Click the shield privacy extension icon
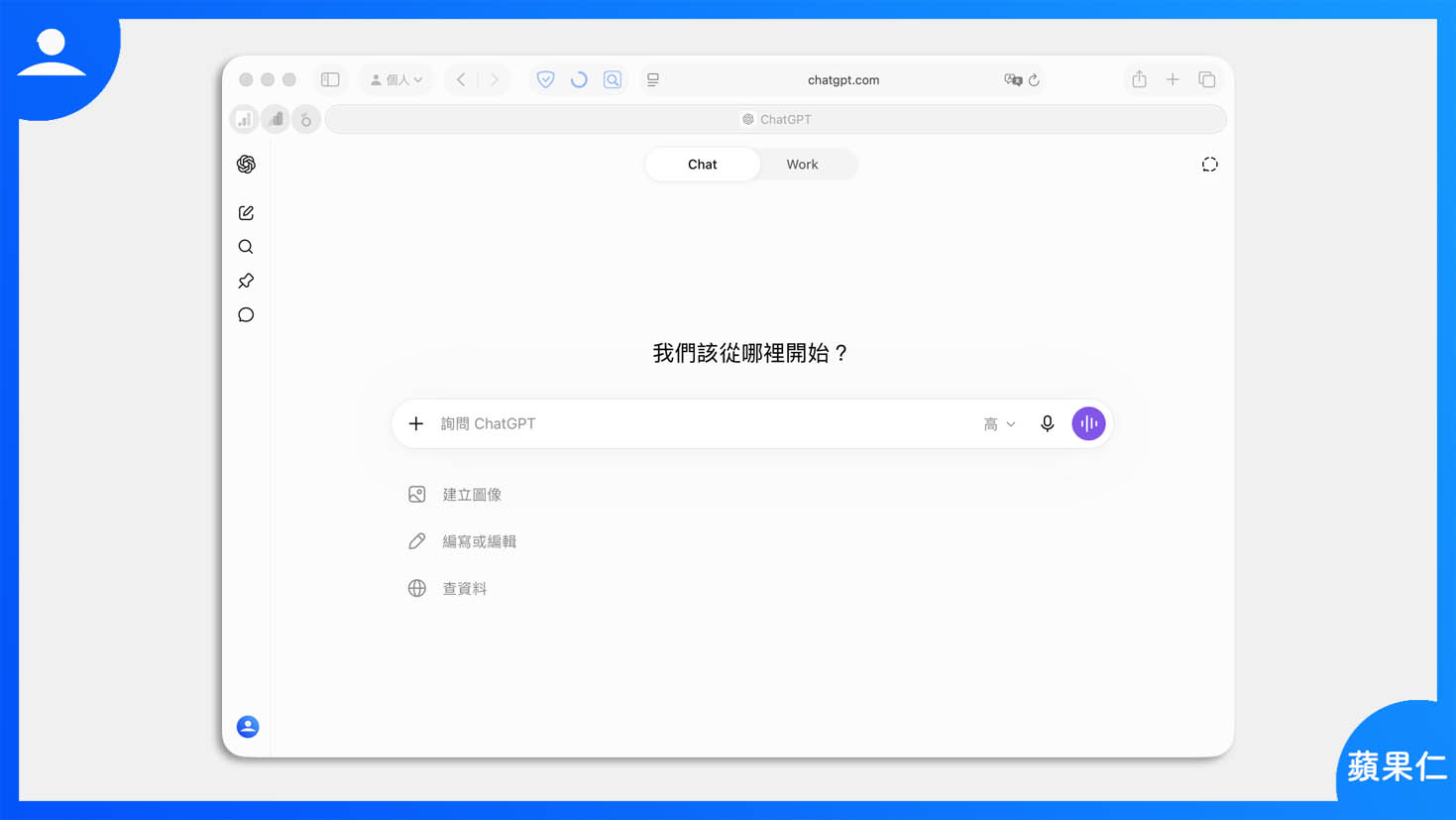This screenshot has height=820, width=1456. click(x=545, y=79)
